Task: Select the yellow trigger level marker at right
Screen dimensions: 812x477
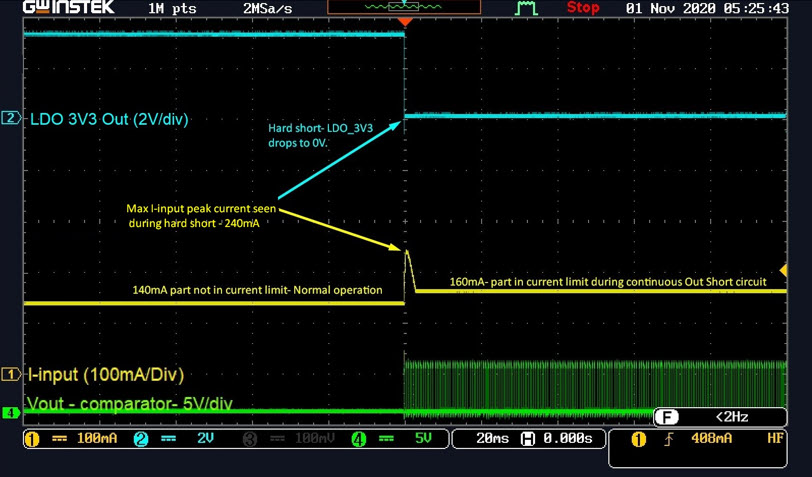Action: (784, 270)
